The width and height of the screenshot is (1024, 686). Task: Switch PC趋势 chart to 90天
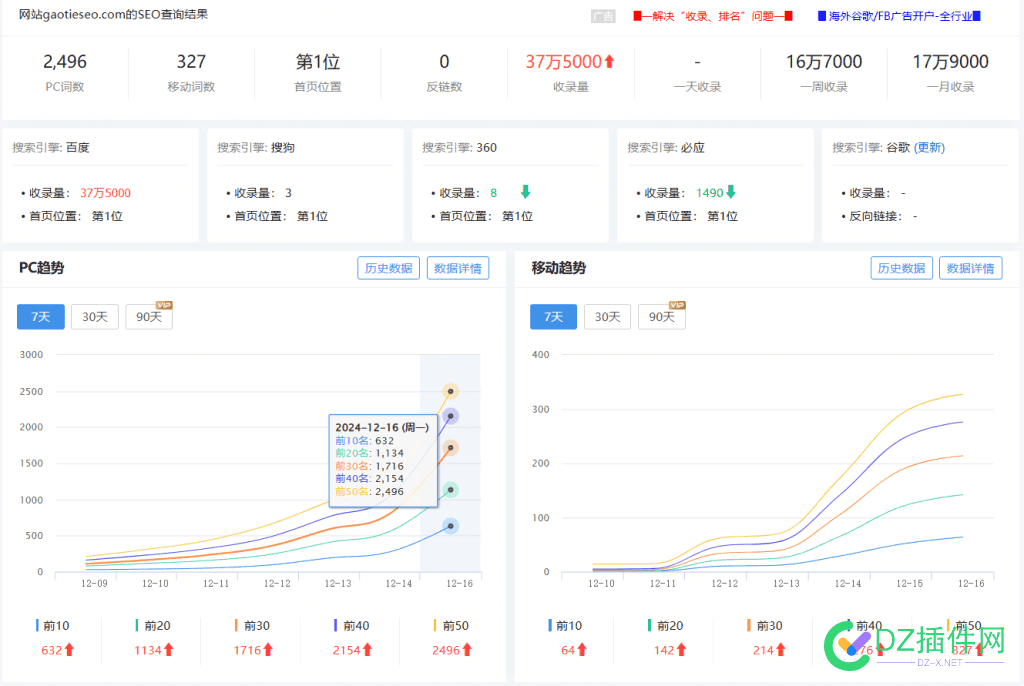pyautogui.click(x=149, y=317)
